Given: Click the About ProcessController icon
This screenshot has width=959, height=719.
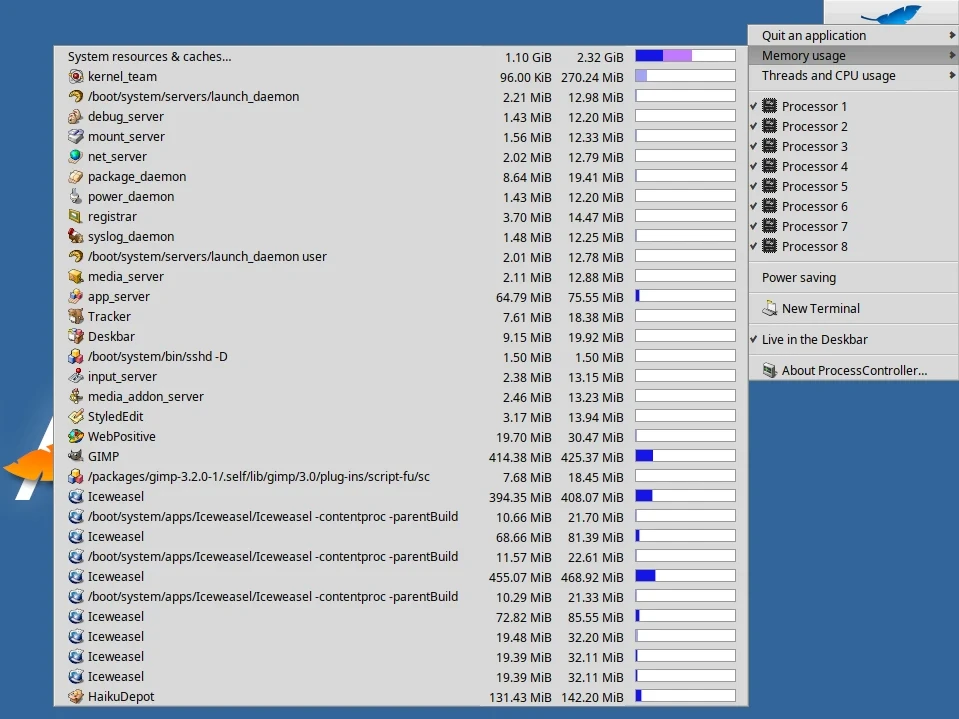Looking at the screenshot, I should click(769, 370).
